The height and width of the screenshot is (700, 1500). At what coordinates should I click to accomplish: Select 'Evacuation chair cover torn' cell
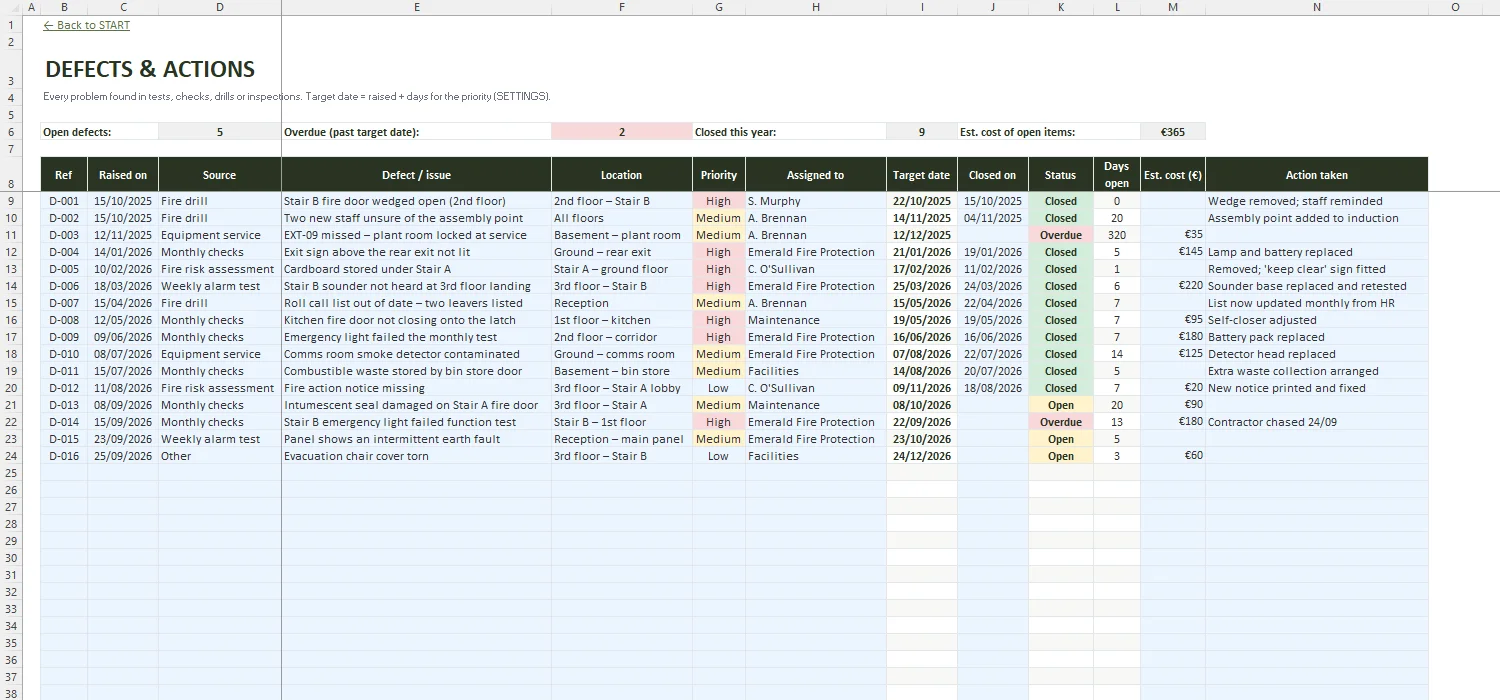(416, 456)
